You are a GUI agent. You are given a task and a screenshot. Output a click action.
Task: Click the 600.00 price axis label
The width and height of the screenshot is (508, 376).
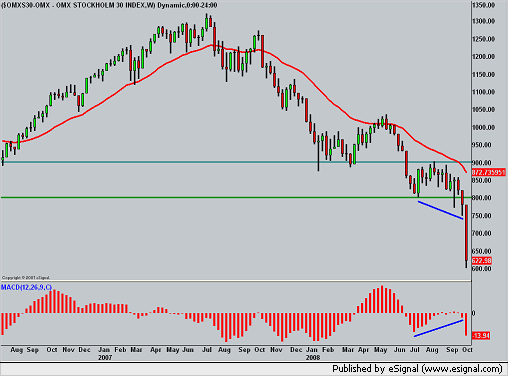tap(482, 269)
